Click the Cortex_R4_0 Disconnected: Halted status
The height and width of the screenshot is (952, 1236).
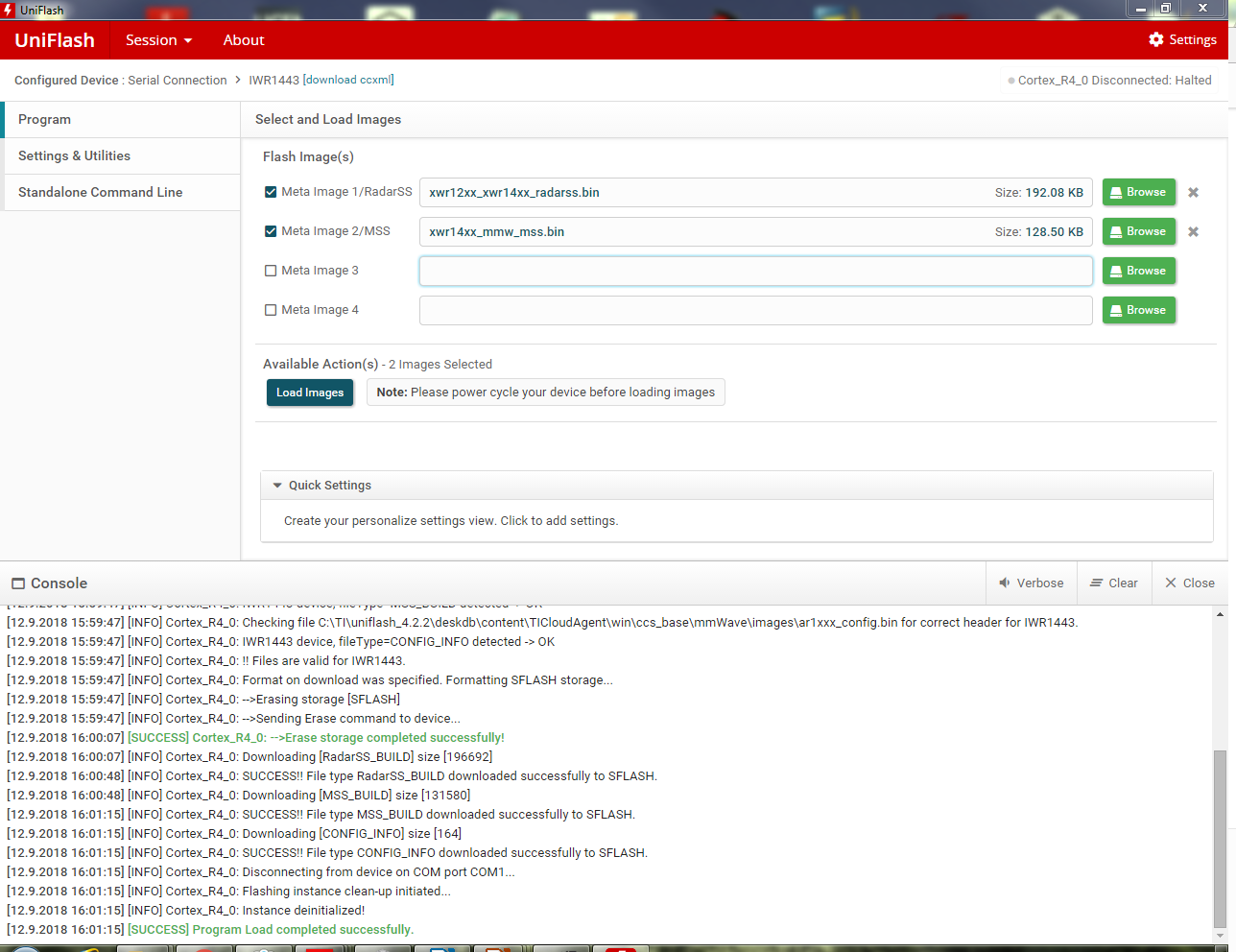1109,80
